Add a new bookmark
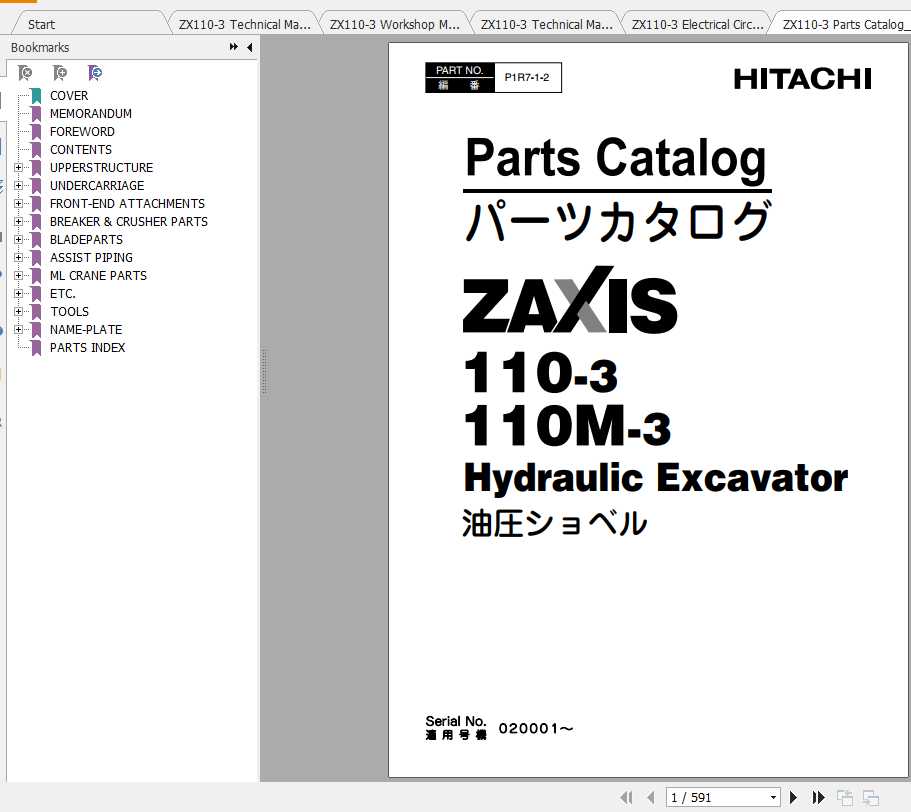911x812 pixels. 58,72
